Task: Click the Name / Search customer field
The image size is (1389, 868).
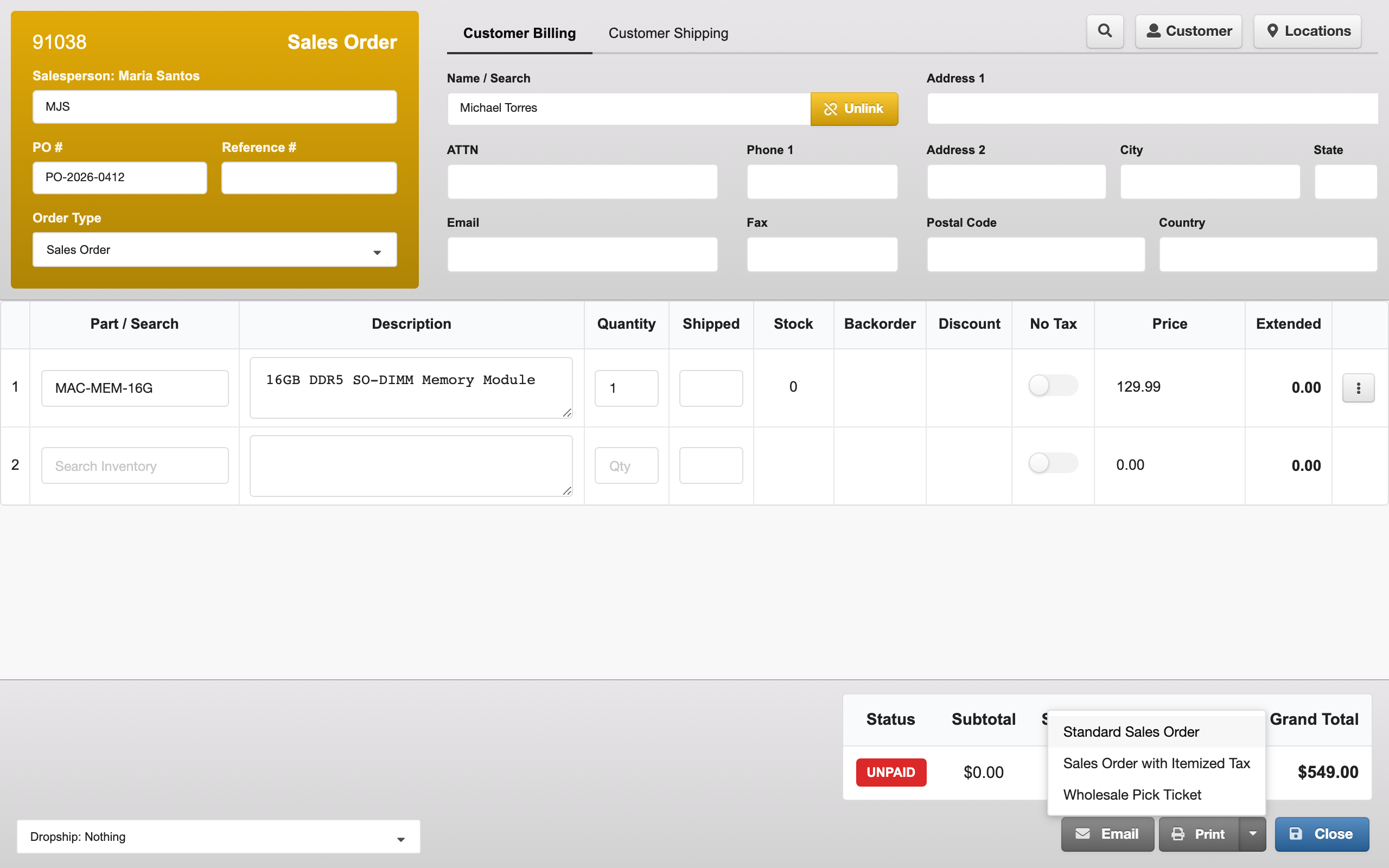Action: pos(628,108)
